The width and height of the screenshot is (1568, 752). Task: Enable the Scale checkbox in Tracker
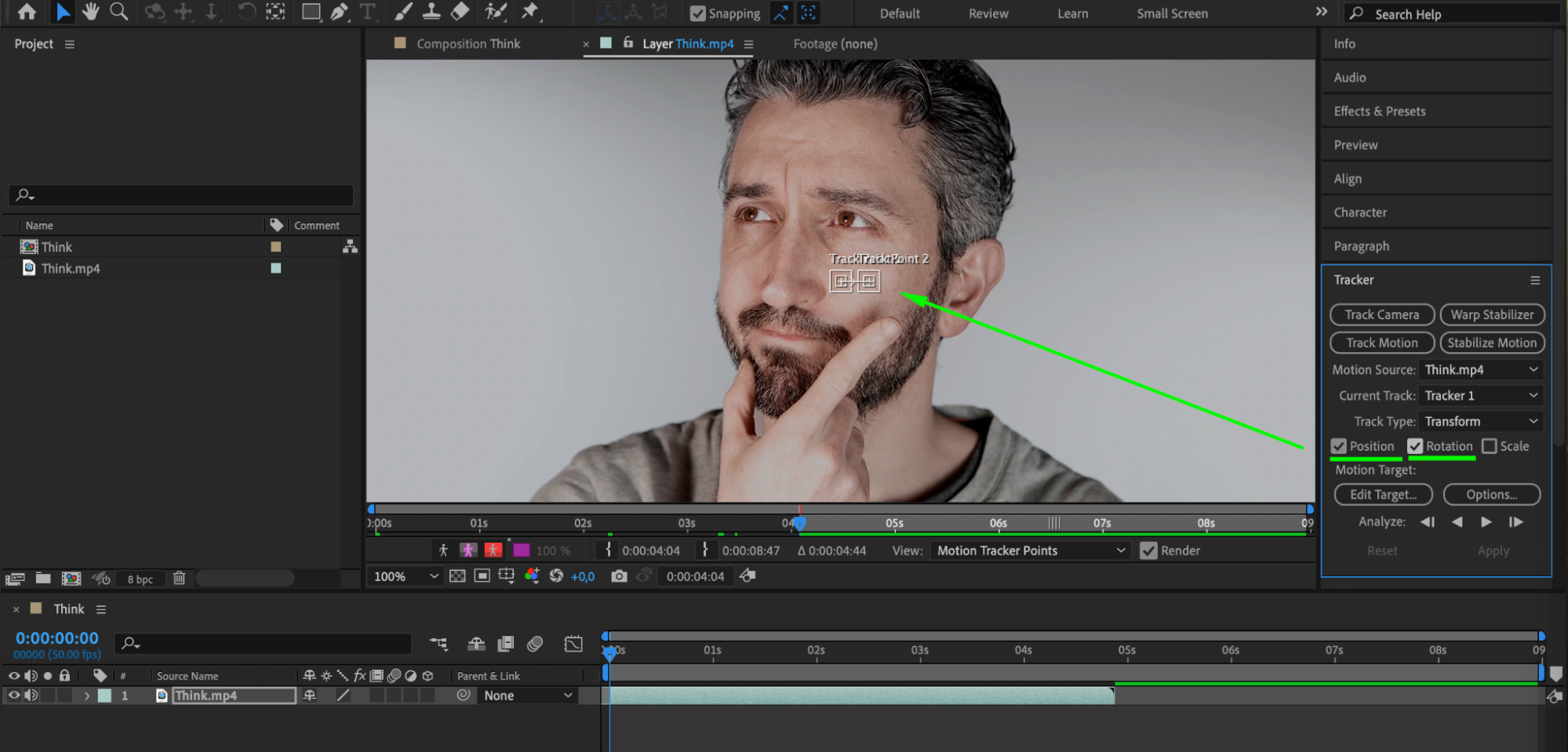coord(1489,446)
